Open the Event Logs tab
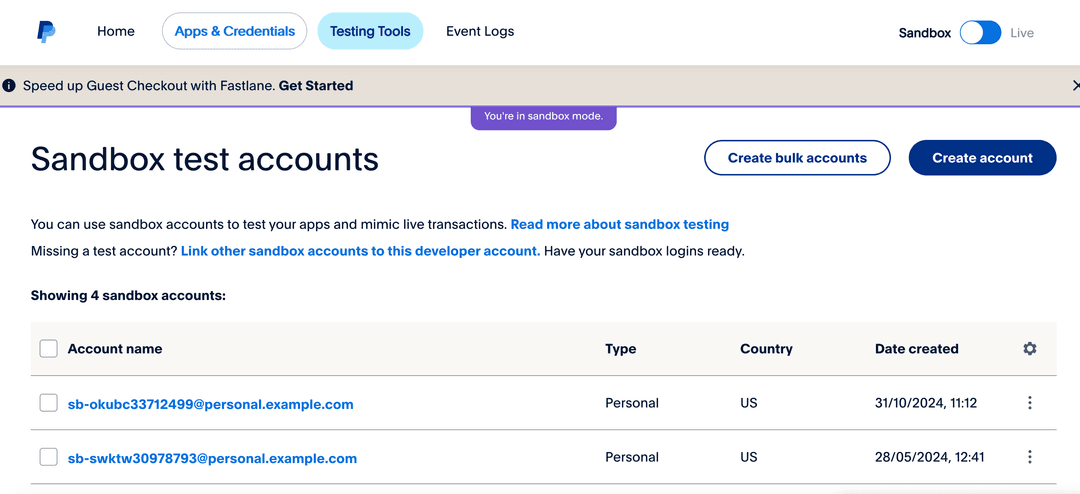This screenshot has height=494, width=1080. pos(480,31)
